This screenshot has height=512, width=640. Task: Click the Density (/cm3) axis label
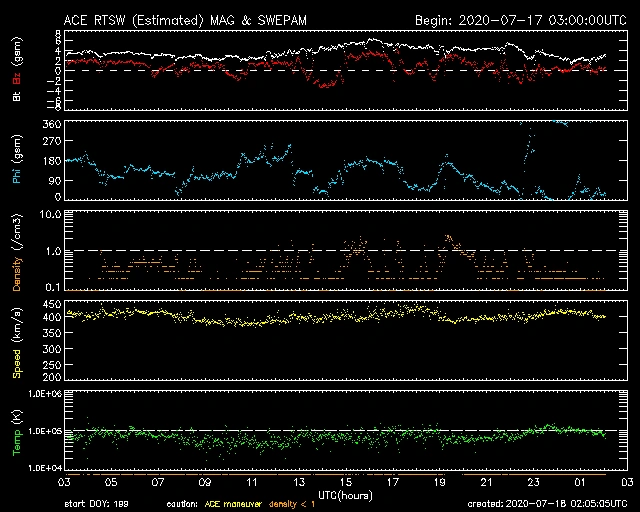click(17, 252)
